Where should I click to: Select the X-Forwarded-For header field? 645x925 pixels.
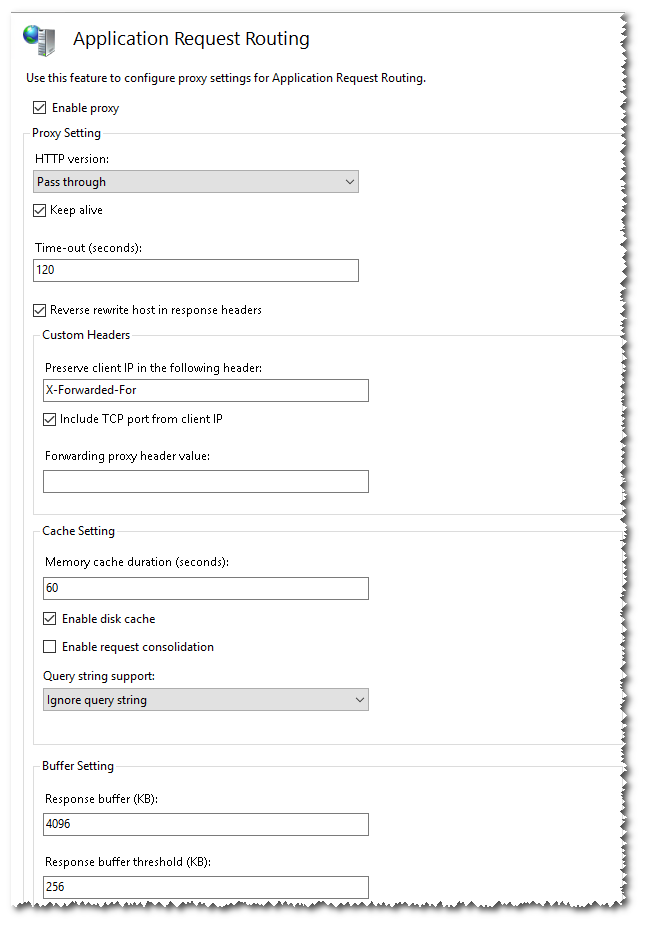205,390
